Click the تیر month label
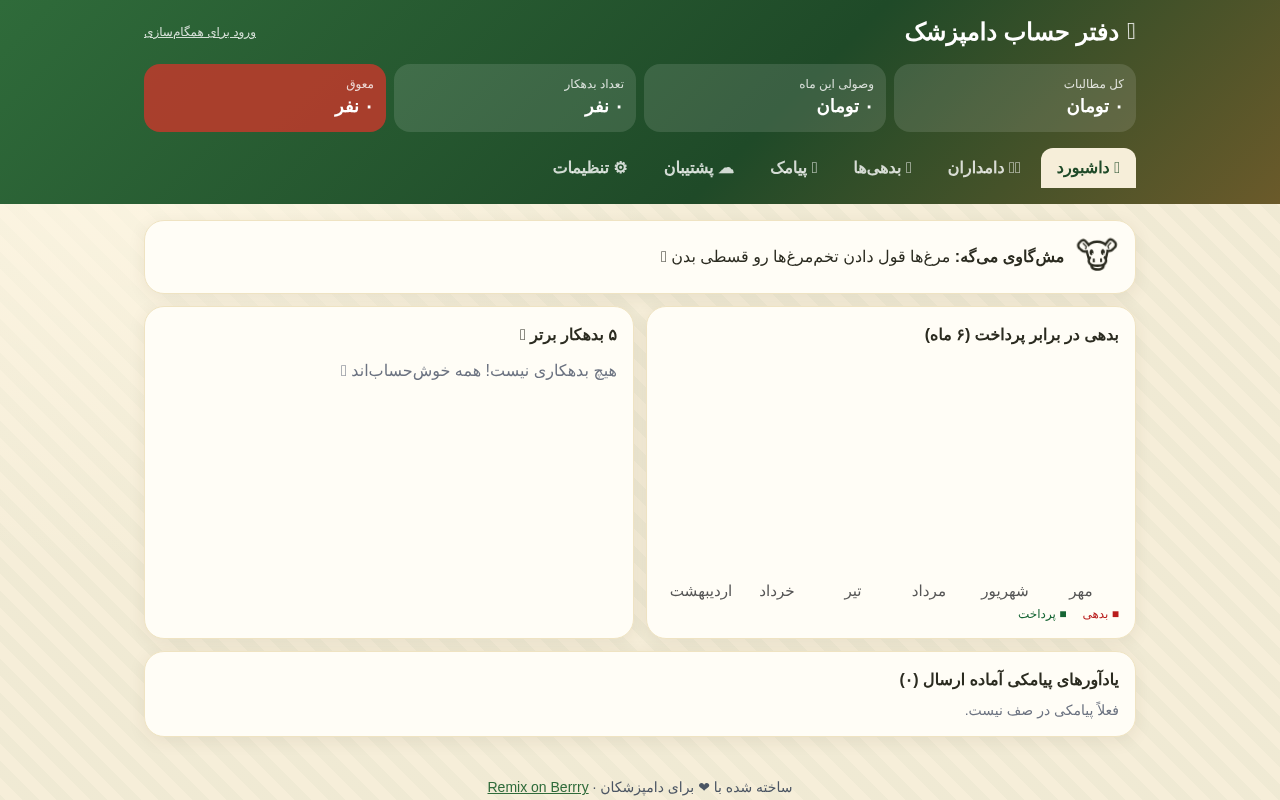1280x800 pixels. 853,591
